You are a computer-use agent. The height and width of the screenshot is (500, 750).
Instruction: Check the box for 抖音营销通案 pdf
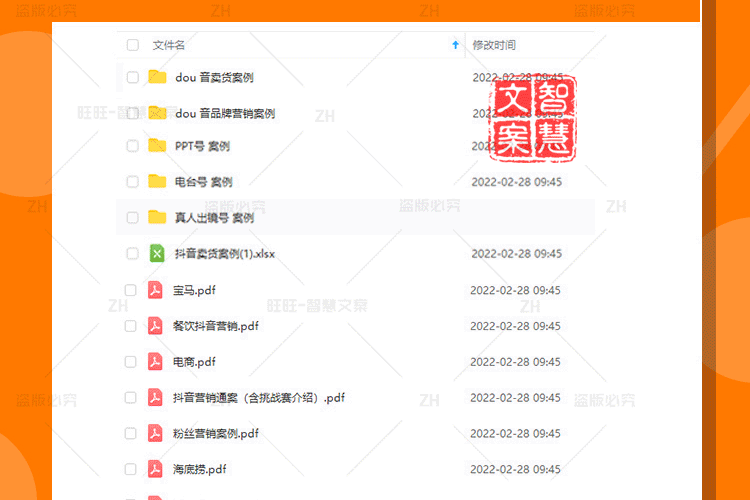pos(131,398)
